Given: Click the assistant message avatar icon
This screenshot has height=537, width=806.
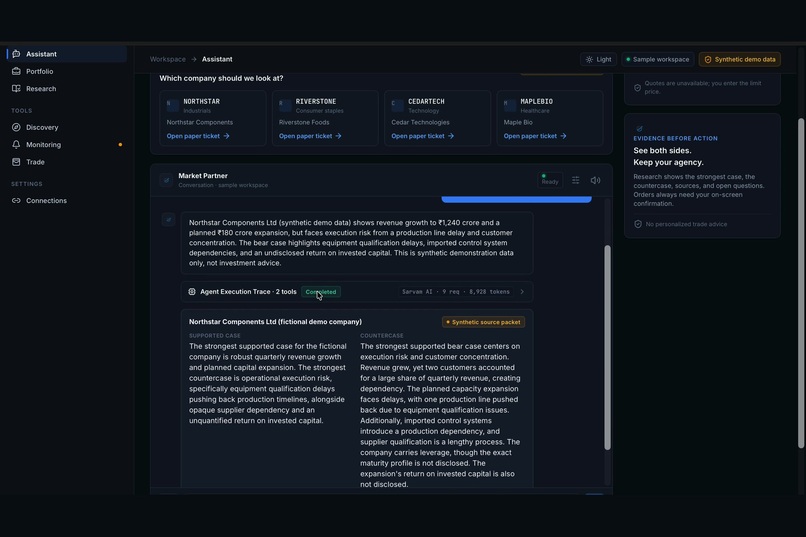Looking at the screenshot, I should coord(169,220).
